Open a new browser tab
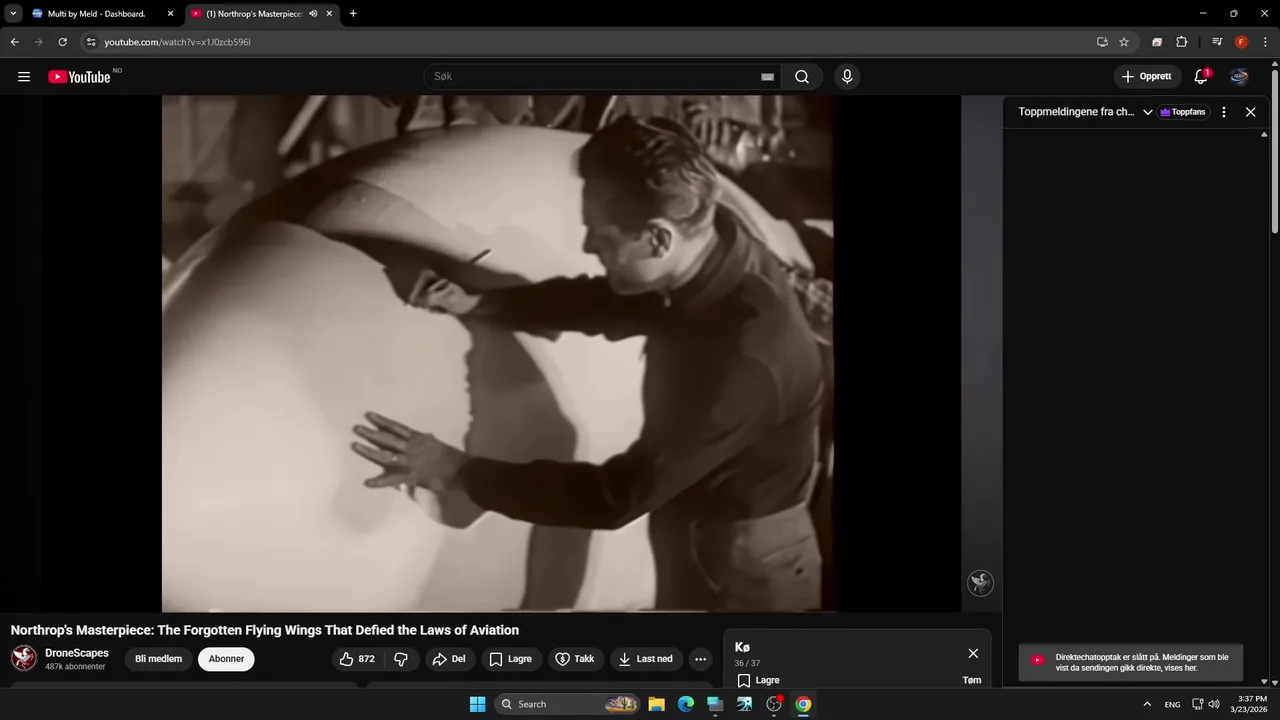 (x=353, y=14)
